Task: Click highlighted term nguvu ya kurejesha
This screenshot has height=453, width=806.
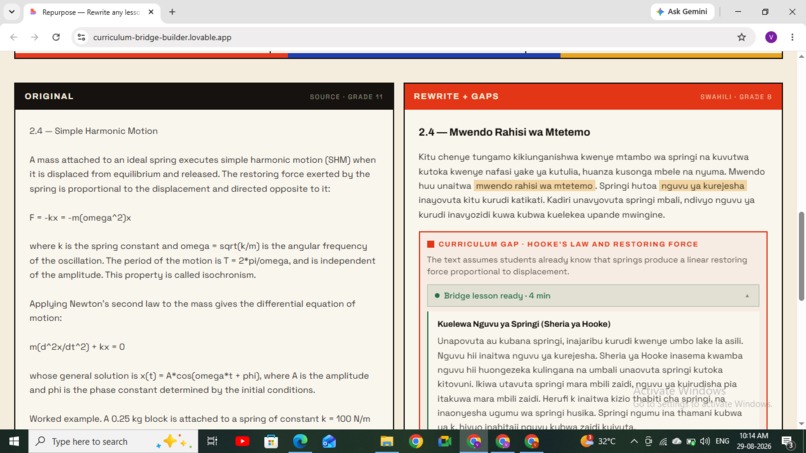Action: [702, 186]
